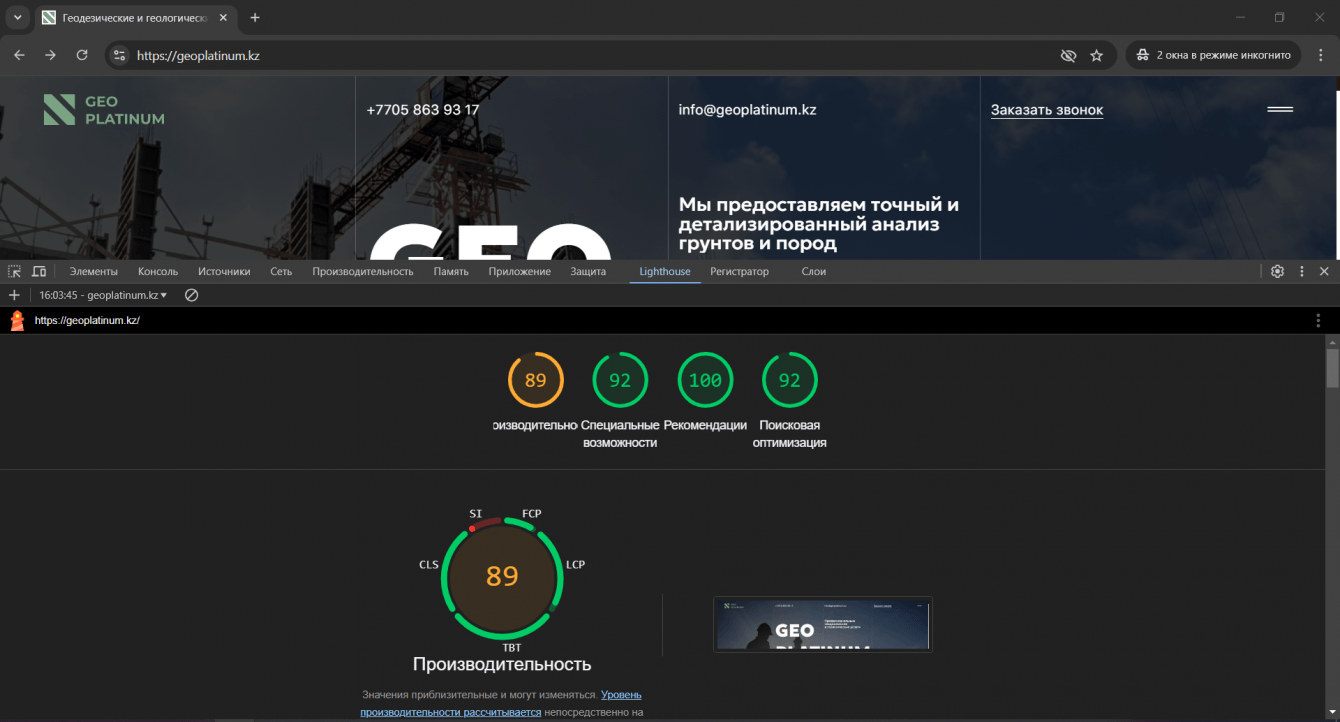Jump to the Рекомендации score gauge 100
The image size is (1340, 722).
705,380
